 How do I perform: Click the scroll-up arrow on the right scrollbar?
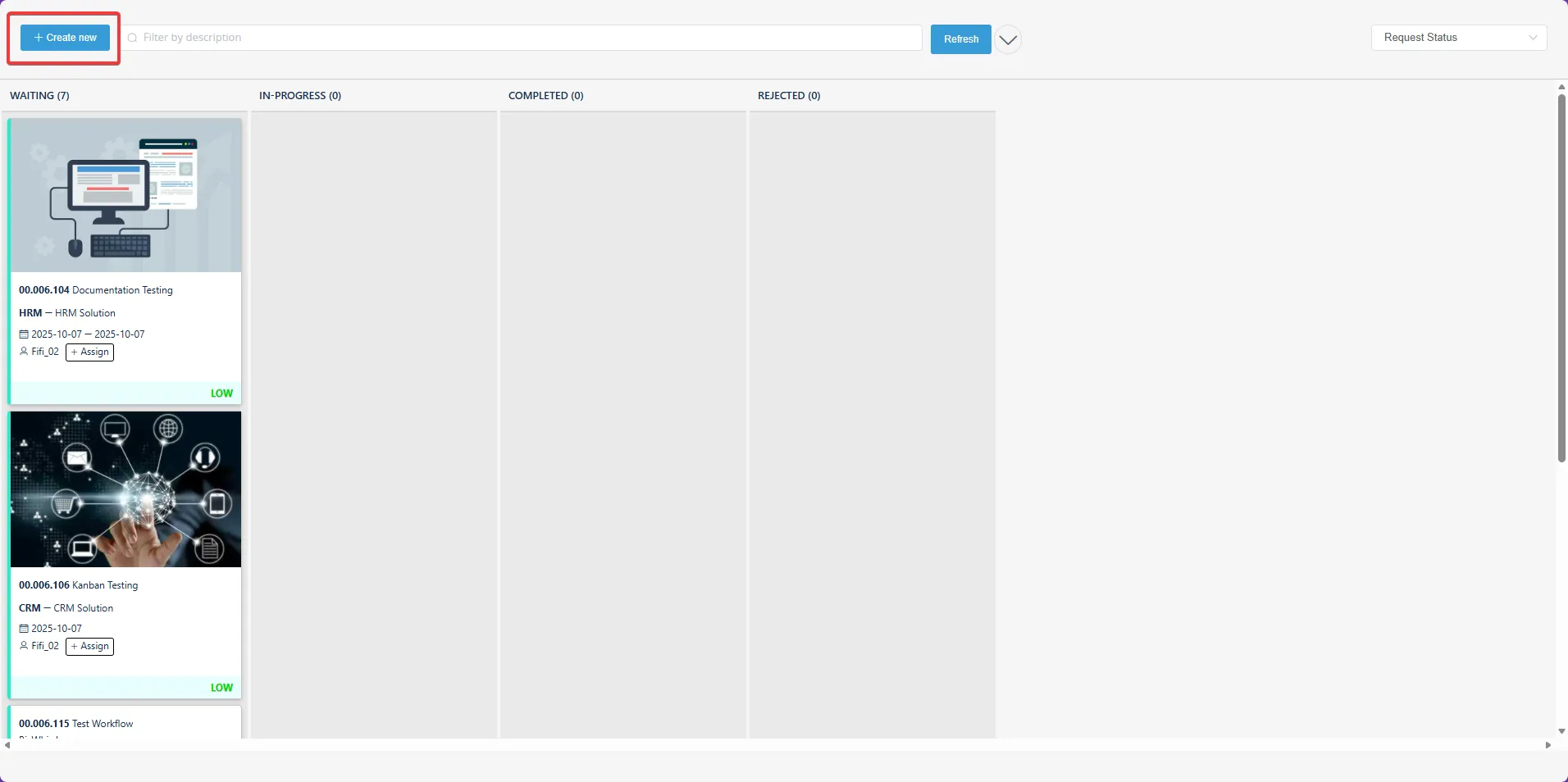tap(1561, 87)
